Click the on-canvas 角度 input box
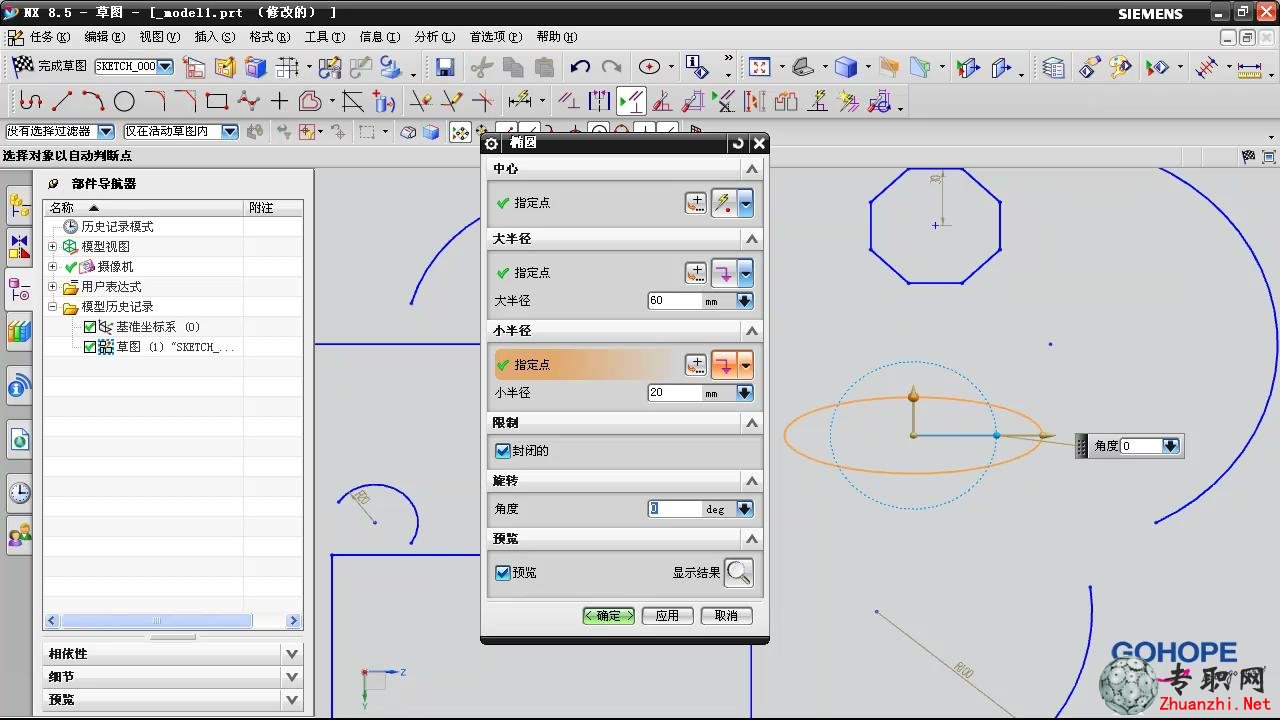The width and height of the screenshot is (1280, 720). (1141, 446)
